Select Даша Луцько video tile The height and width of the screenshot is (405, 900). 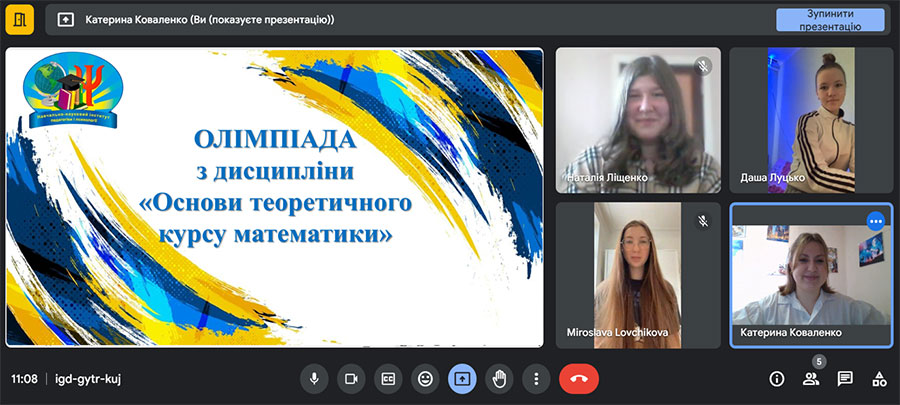811,120
